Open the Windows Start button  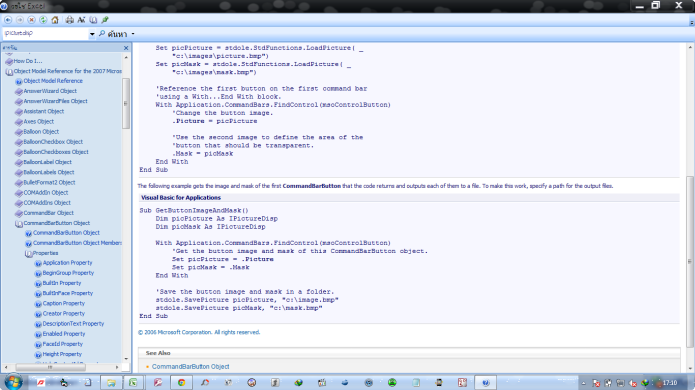13,382
